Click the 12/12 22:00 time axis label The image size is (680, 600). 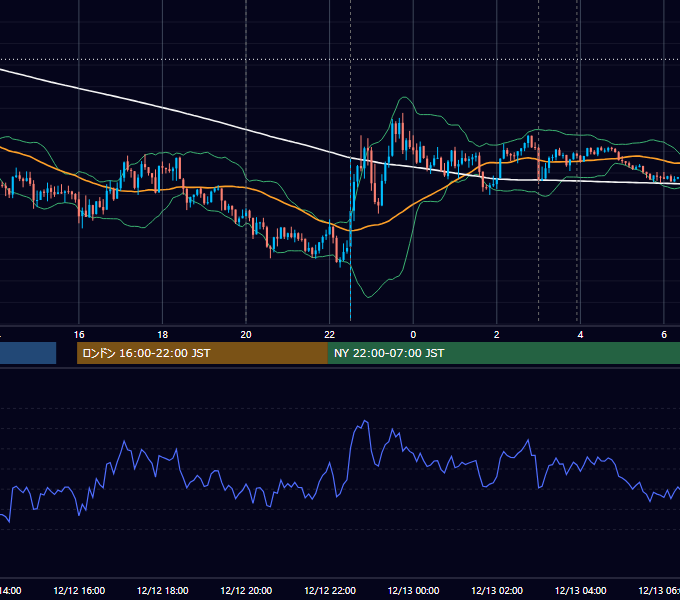pyautogui.click(x=330, y=590)
